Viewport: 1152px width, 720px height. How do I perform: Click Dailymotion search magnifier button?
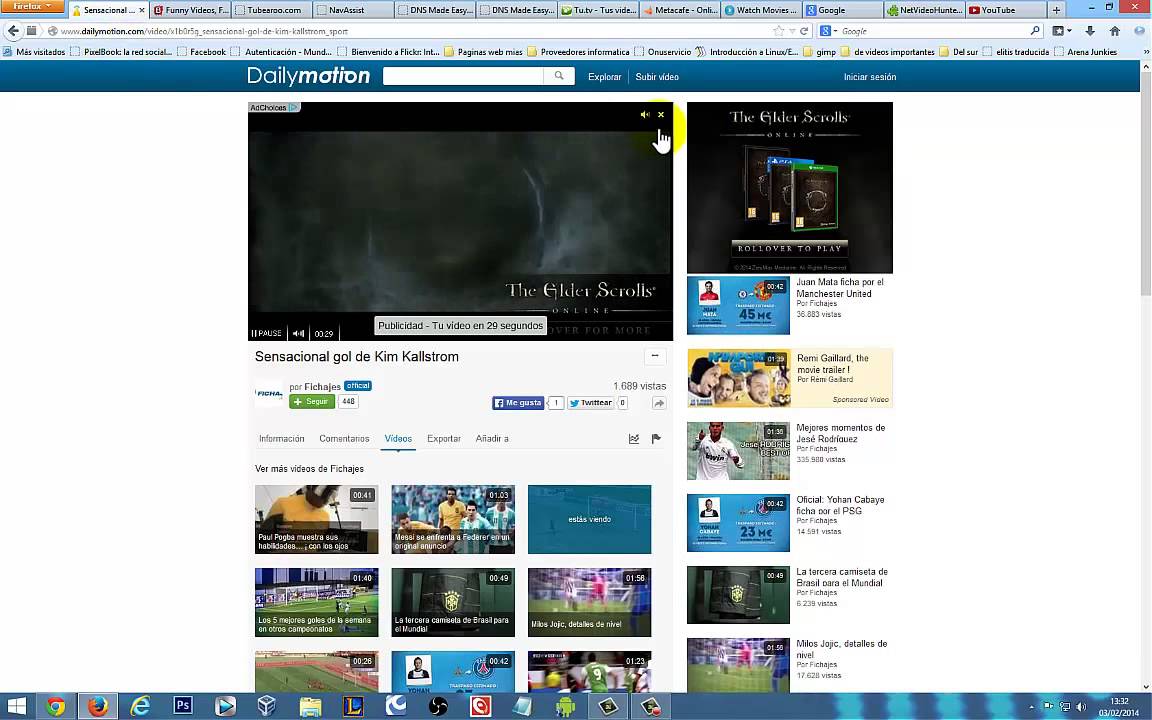tap(559, 76)
